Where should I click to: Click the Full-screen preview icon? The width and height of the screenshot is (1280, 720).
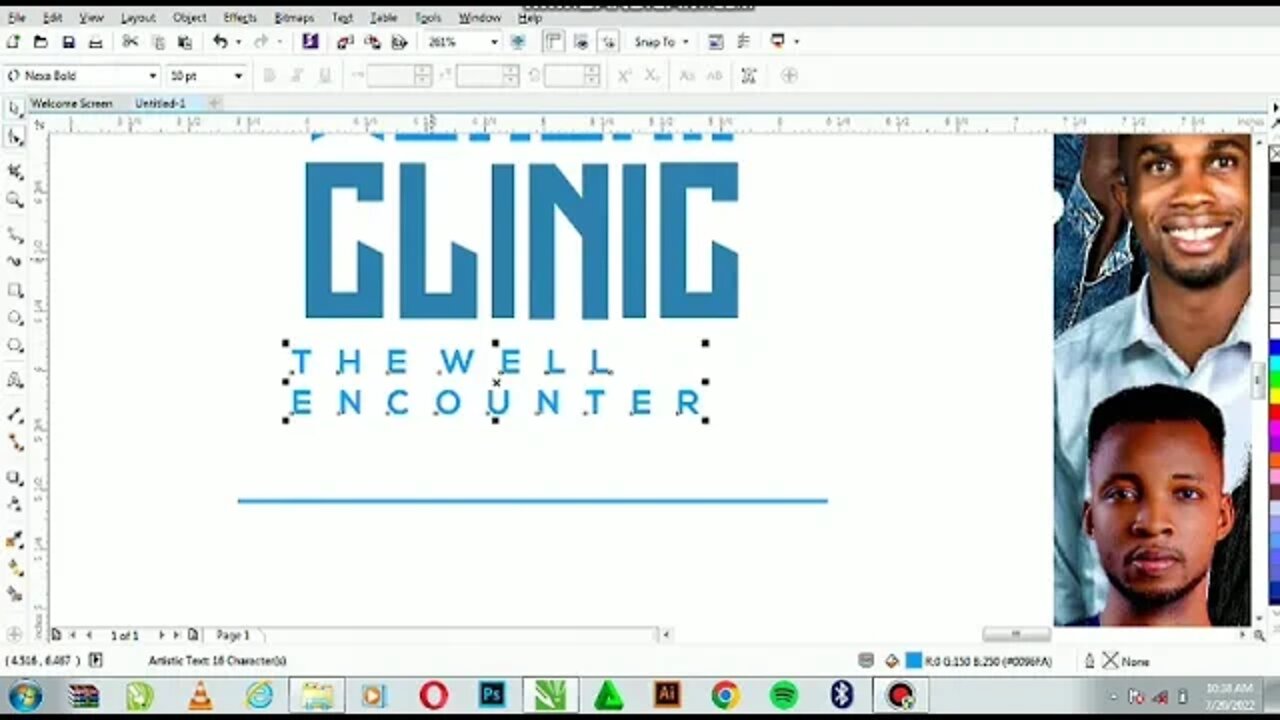[x=518, y=42]
